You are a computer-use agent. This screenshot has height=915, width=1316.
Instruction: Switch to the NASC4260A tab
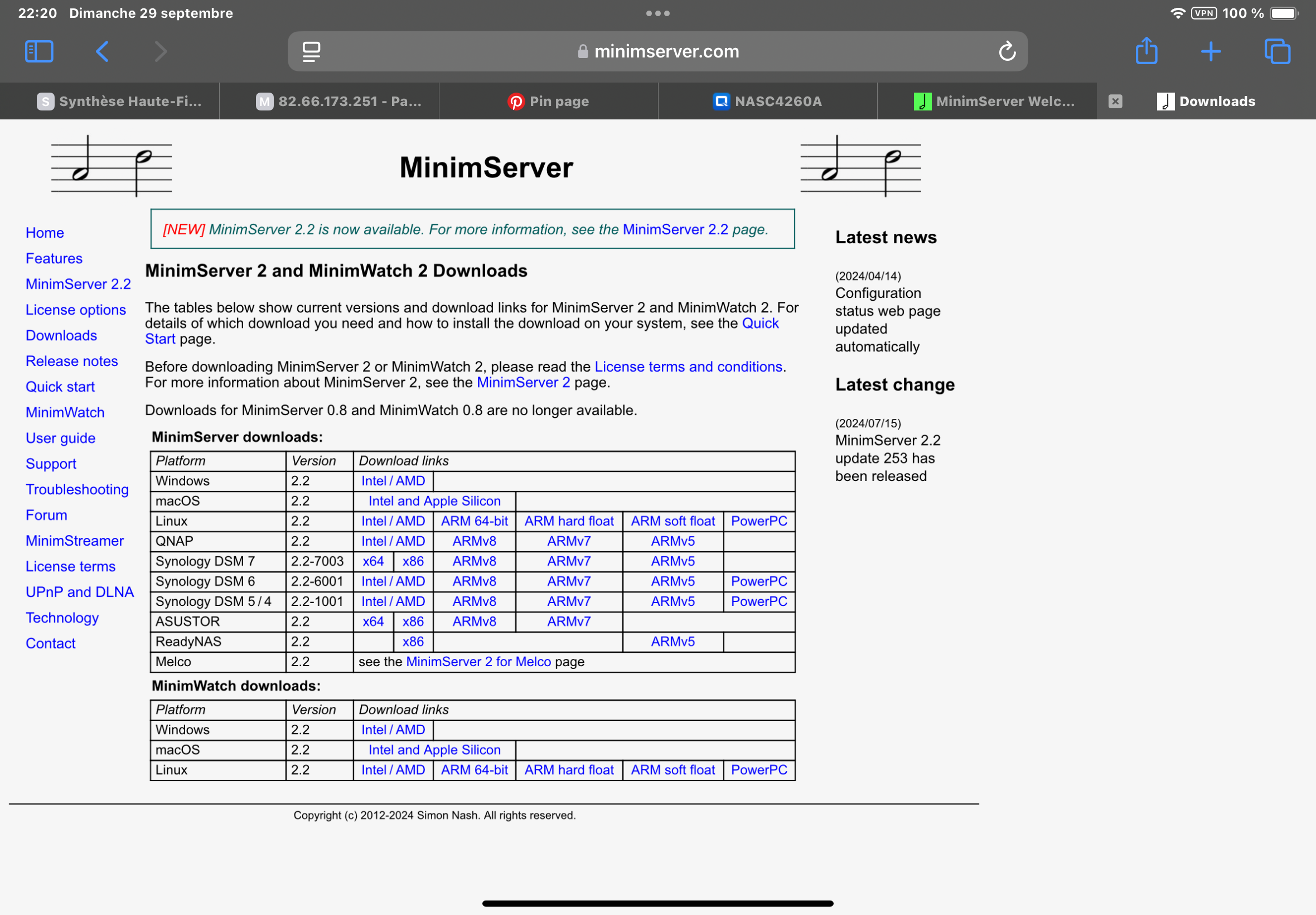767,102
